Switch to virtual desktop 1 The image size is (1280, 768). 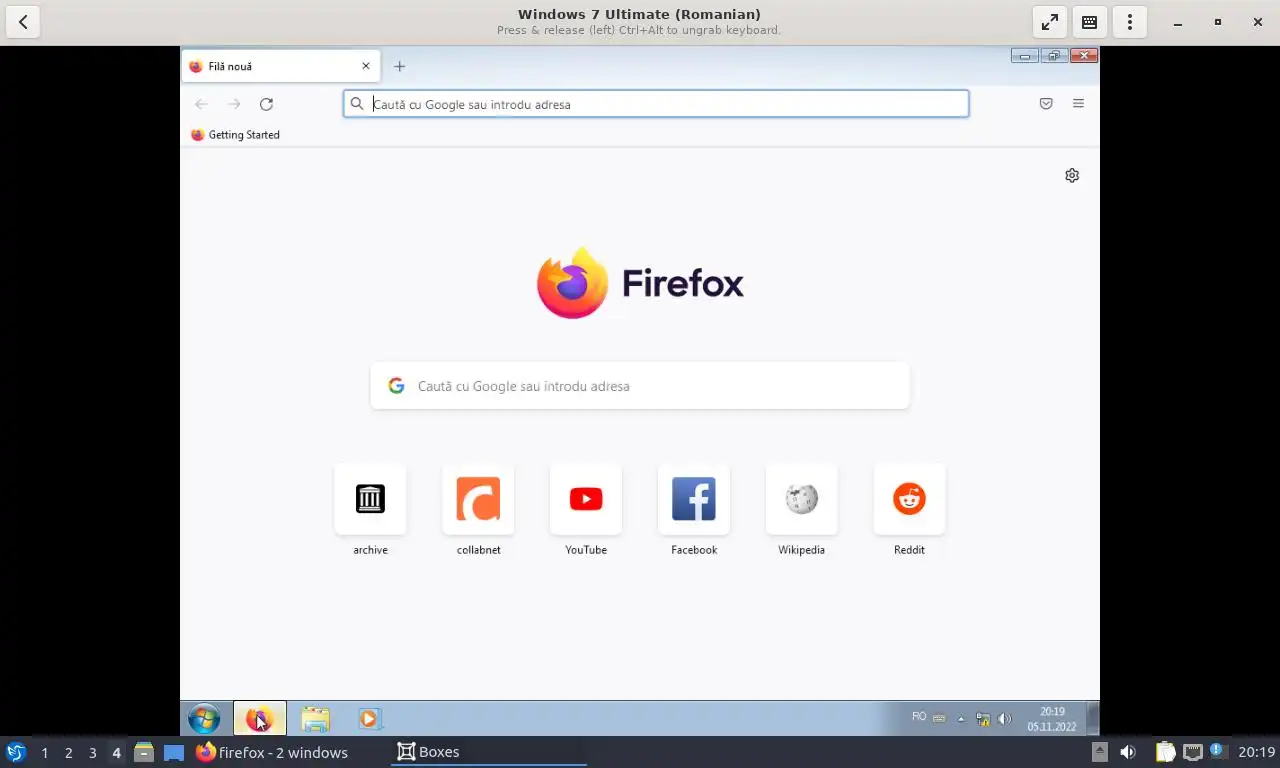pyautogui.click(x=44, y=752)
